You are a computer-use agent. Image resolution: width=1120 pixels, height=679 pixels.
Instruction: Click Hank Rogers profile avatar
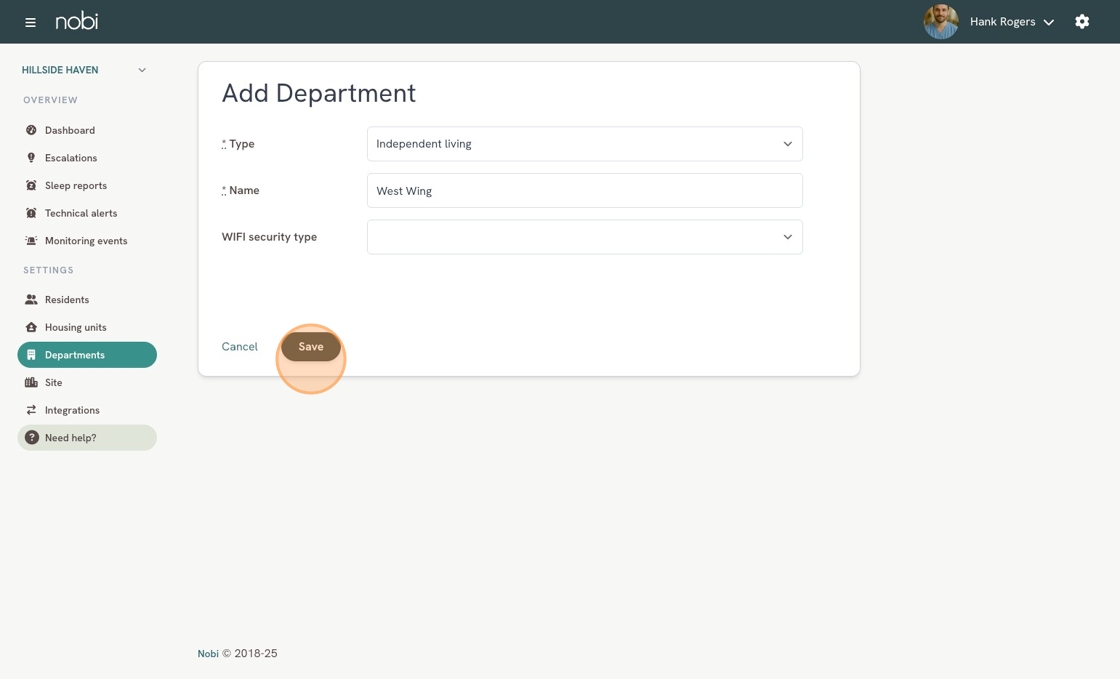coord(941,21)
